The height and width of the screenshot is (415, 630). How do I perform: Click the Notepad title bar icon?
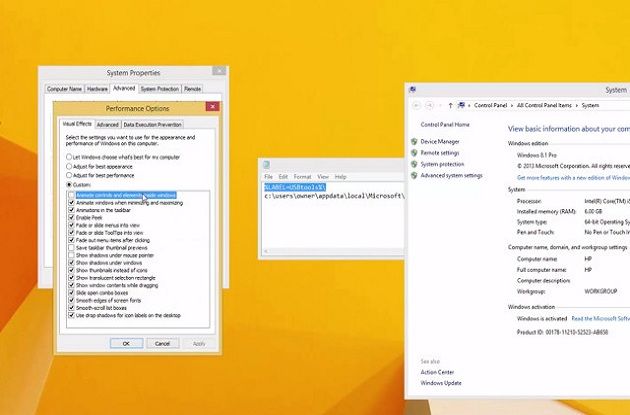266,164
